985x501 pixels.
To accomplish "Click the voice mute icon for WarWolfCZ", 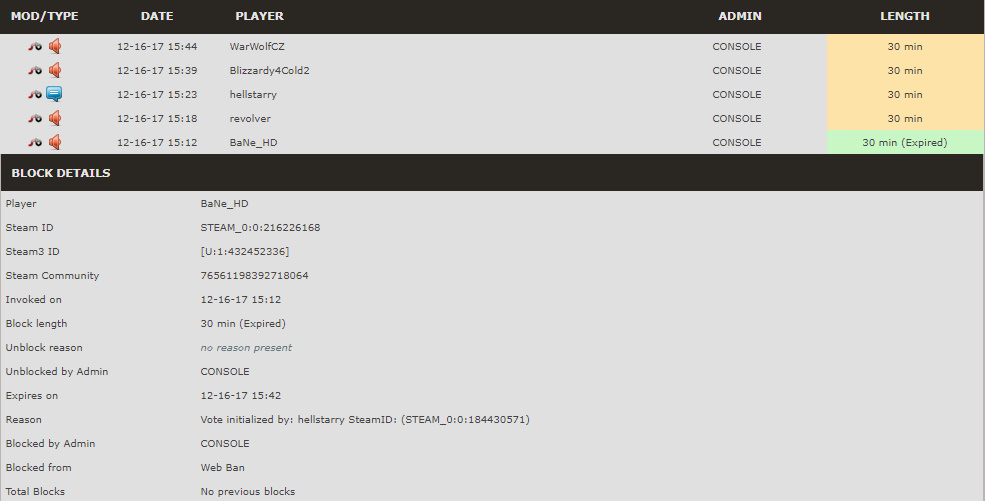I will (55, 46).
